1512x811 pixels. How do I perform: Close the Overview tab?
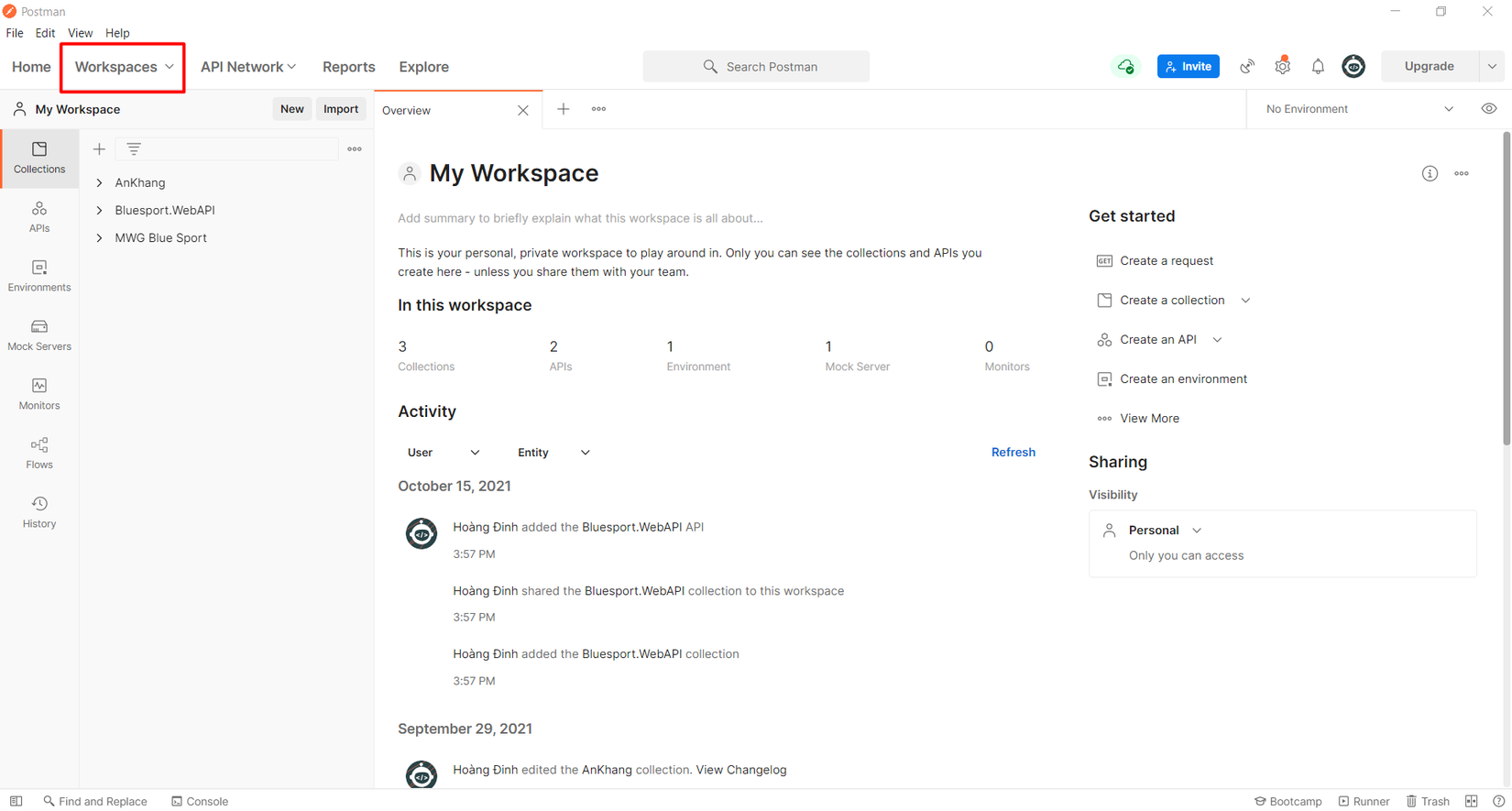click(523, 111)
